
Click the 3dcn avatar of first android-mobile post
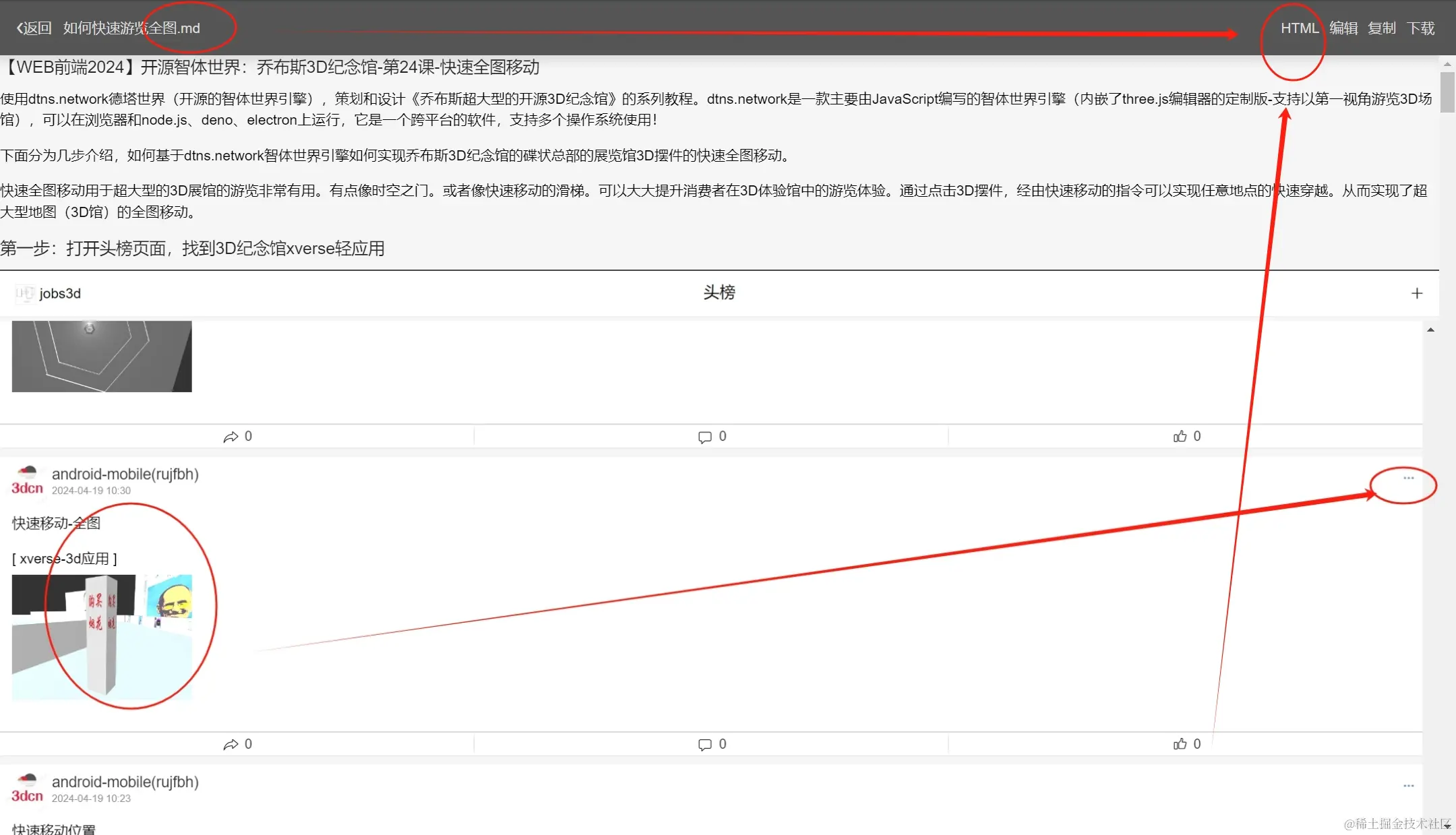click(27, 481)
